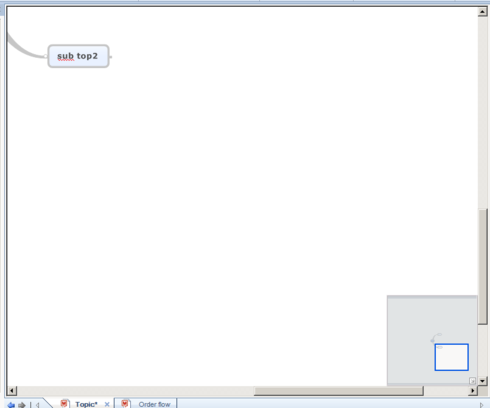Viewport: 490px width, 408px height.
Task: Click the red map icon on Order flow tab
Action: coord(125,404)
